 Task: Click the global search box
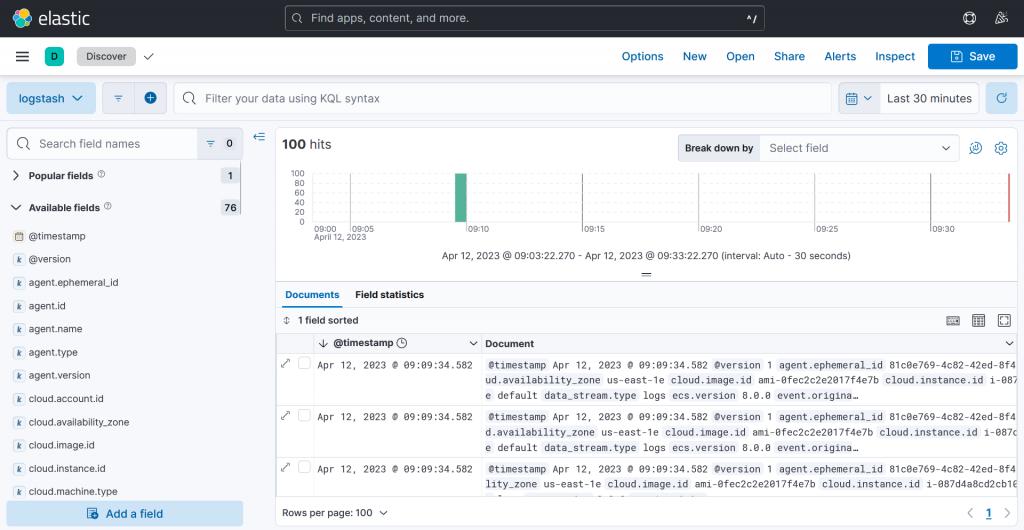[x=524, y=18]
